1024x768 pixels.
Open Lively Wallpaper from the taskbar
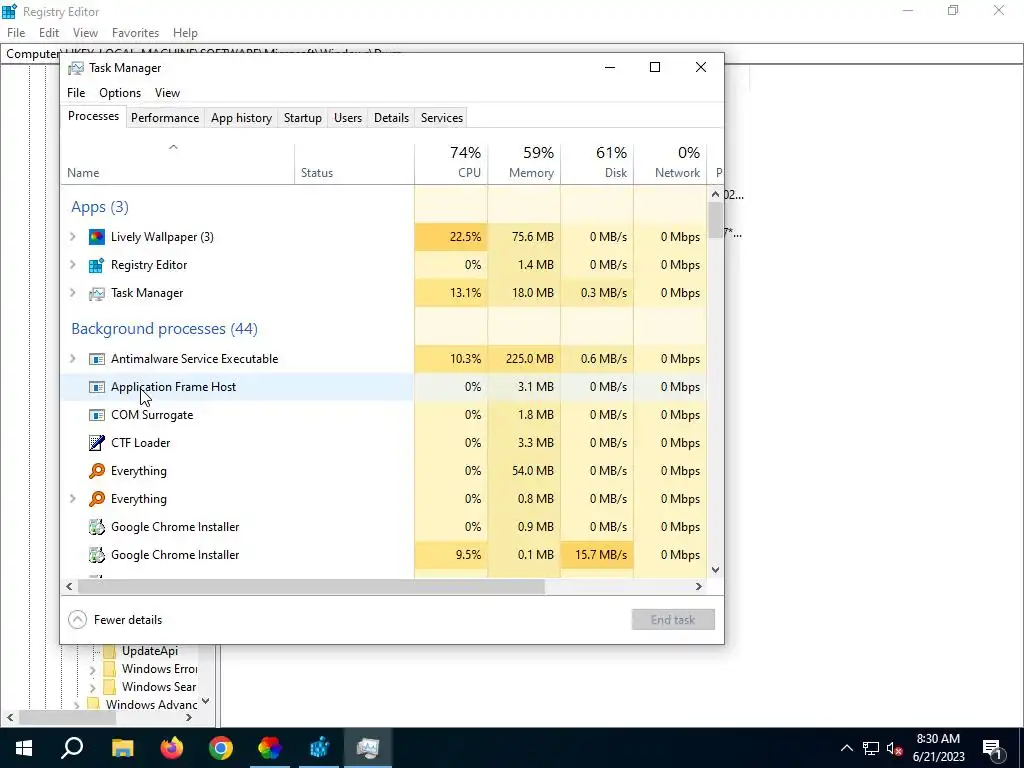coord(270,748)
